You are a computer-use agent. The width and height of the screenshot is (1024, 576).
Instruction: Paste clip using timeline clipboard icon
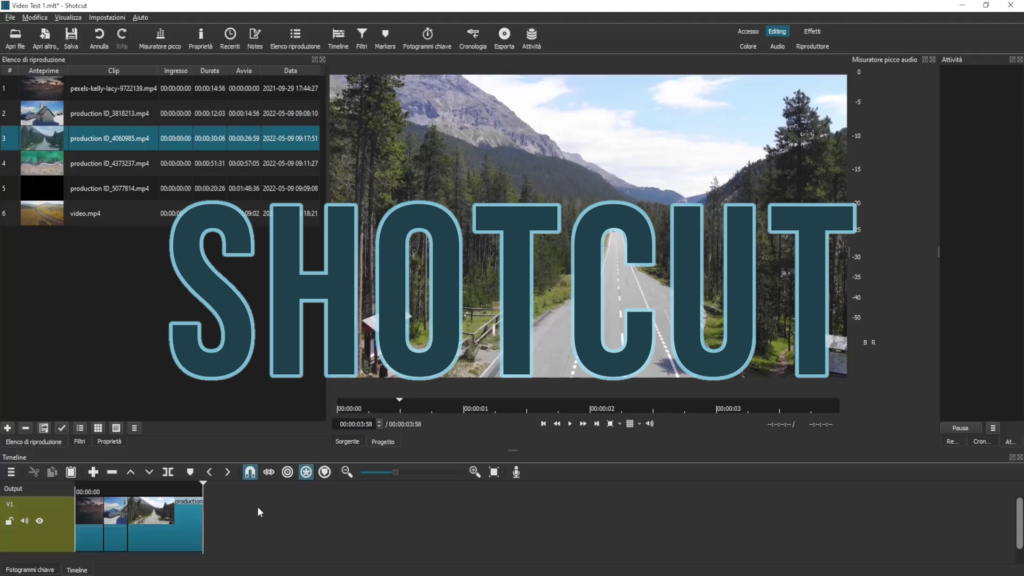click(x=71, y=472)
